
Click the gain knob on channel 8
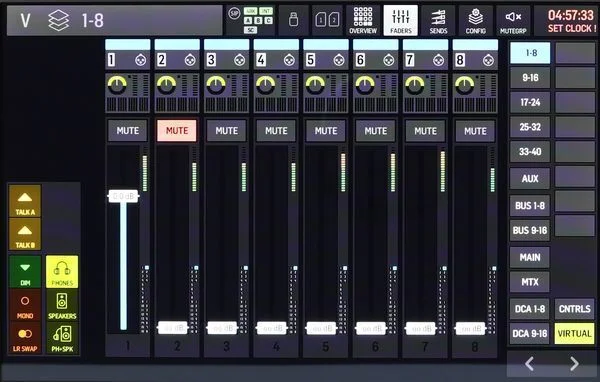point(465,85)
